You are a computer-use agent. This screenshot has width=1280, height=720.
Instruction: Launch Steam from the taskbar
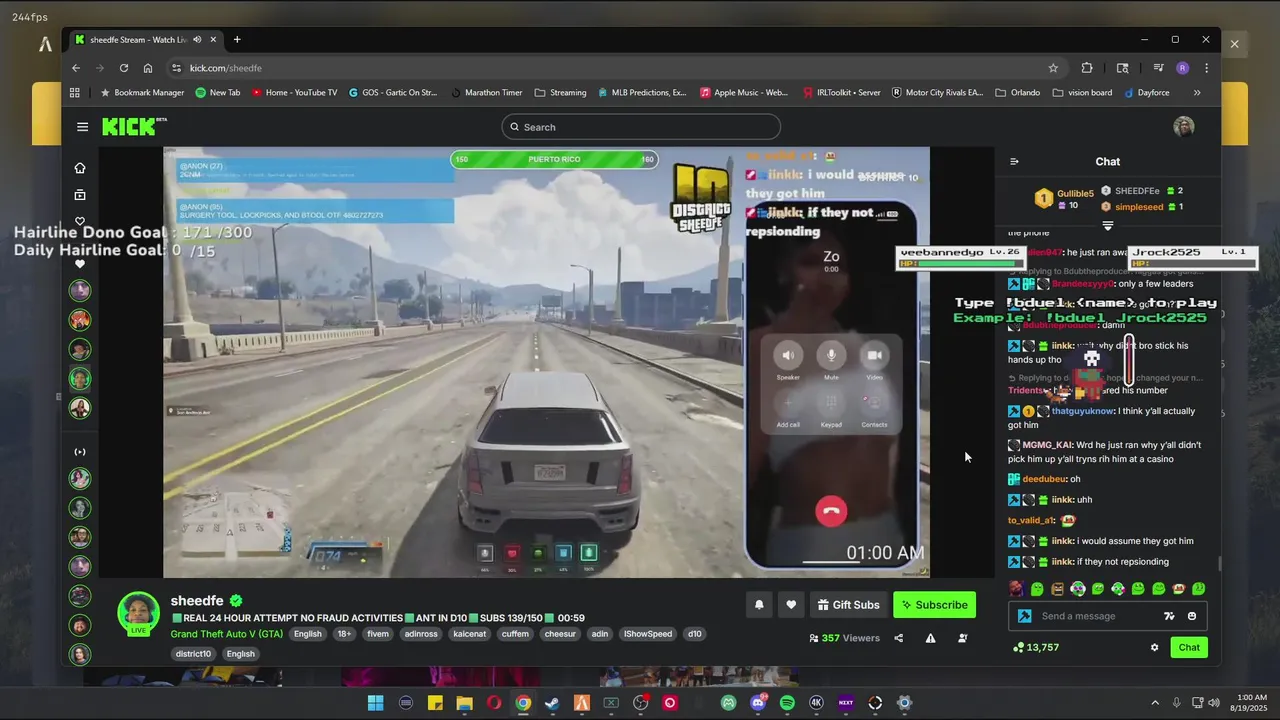(552, 703)
